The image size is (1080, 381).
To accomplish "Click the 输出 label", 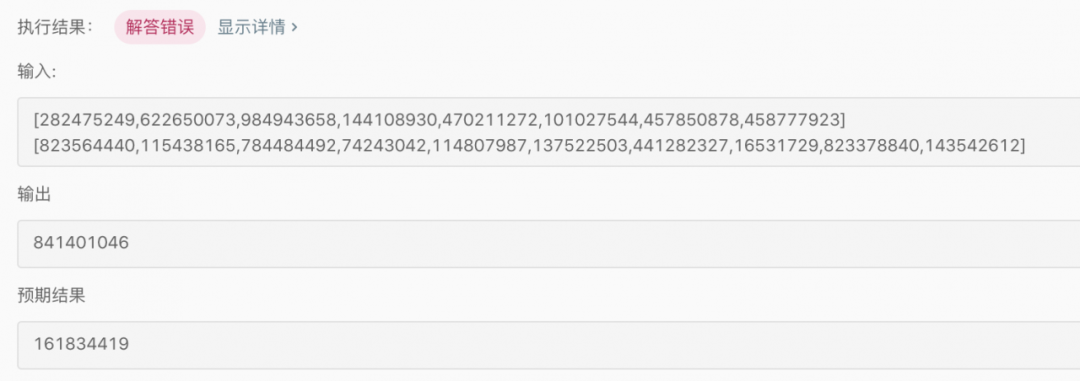I will point(34,195).
